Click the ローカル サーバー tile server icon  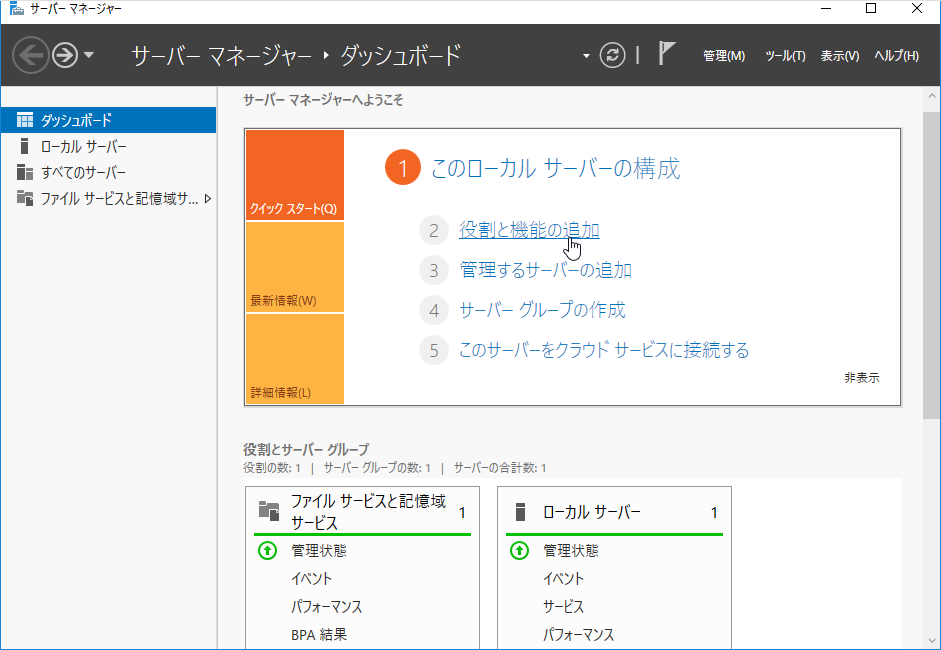[x=519, y=512]
